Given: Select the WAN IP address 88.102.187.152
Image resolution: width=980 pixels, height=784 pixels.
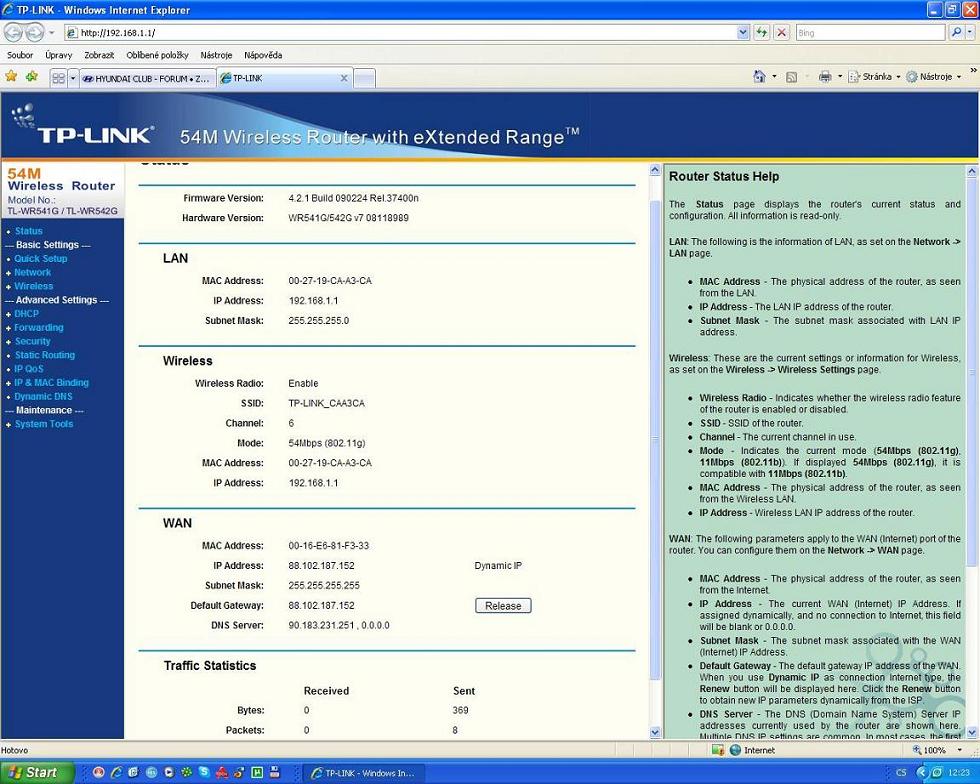Looking at the screenshot, I should coord(321,565).
